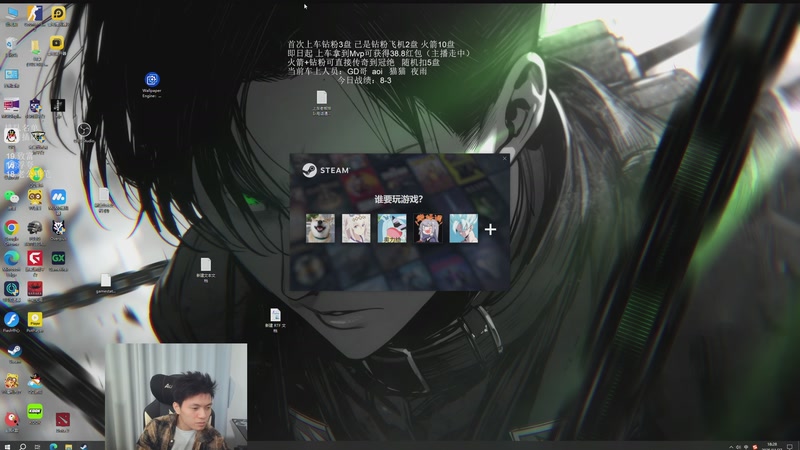The height and width of the screenshot is (450, 800).
Task: Open Task View on the taskbar
Action: point(37,446)
